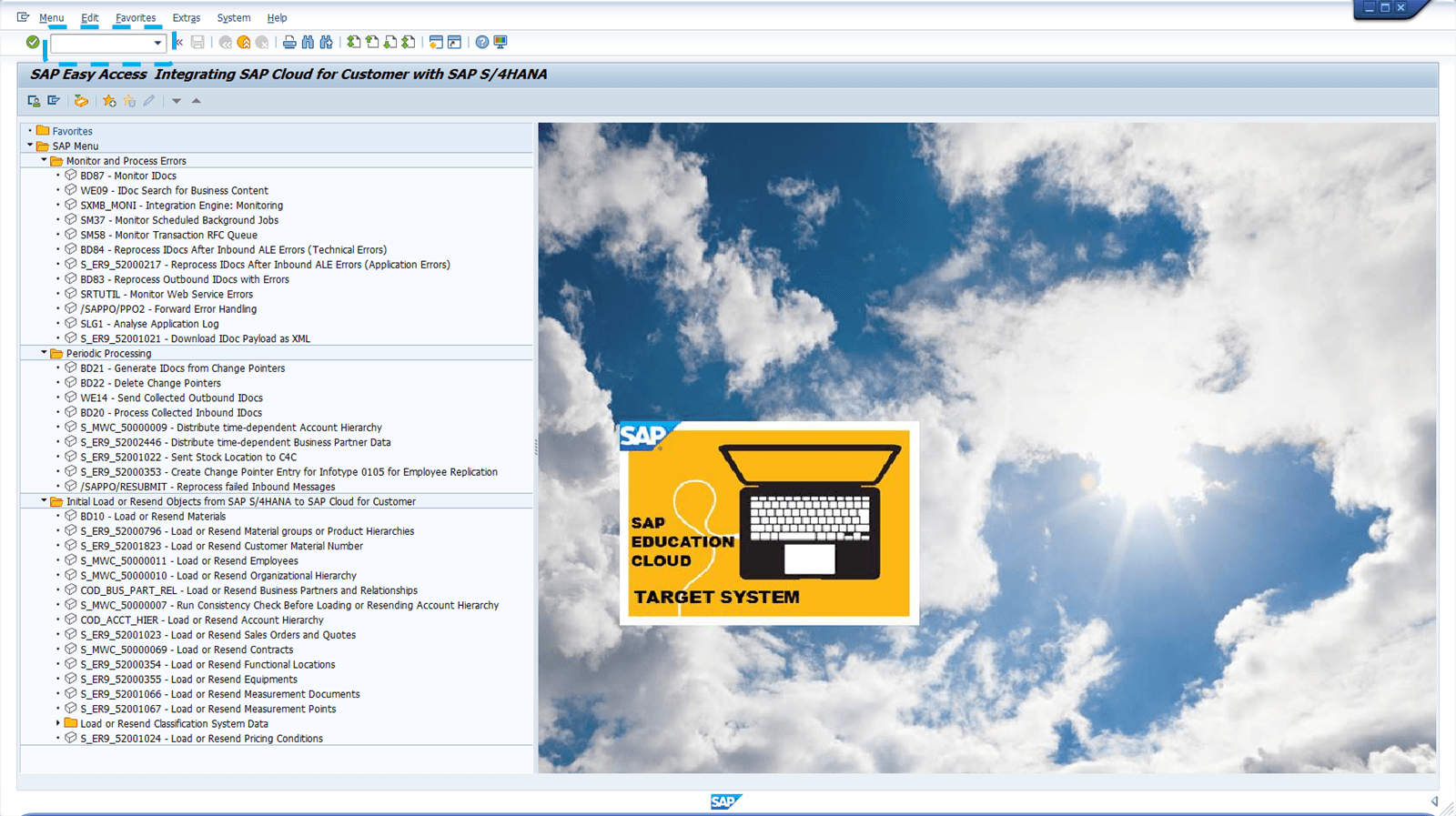Screen dimensions: 1456x816
Task: Go to the first page icon
Action: (x=354, y=42)
